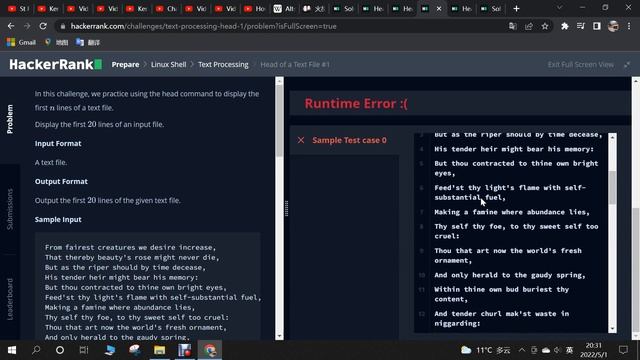Go back to the previous page
The image size is (640, 360).
point(11,26)
